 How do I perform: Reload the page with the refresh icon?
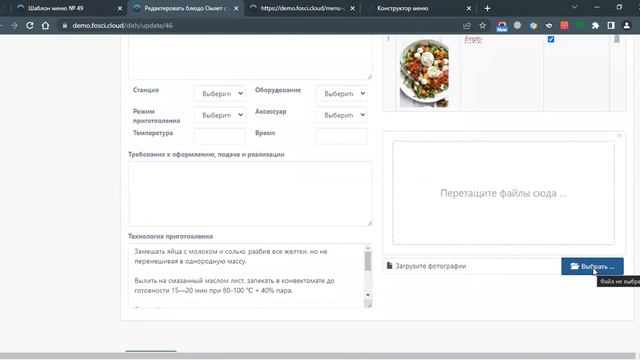click(30, 25)
